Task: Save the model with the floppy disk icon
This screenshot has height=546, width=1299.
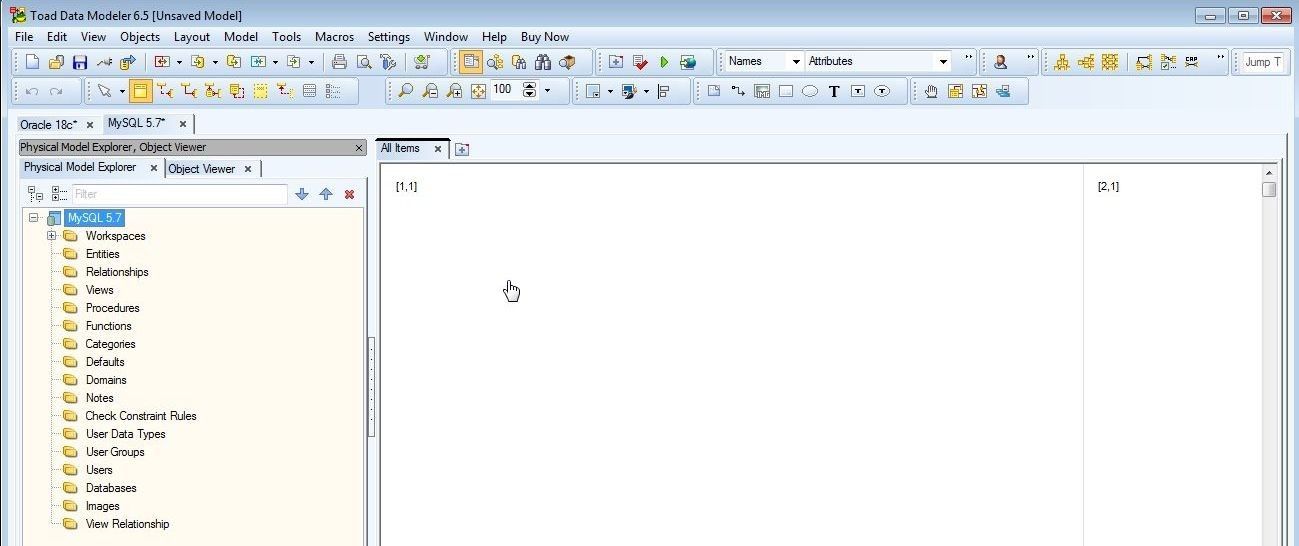Action: coord(80,62)
